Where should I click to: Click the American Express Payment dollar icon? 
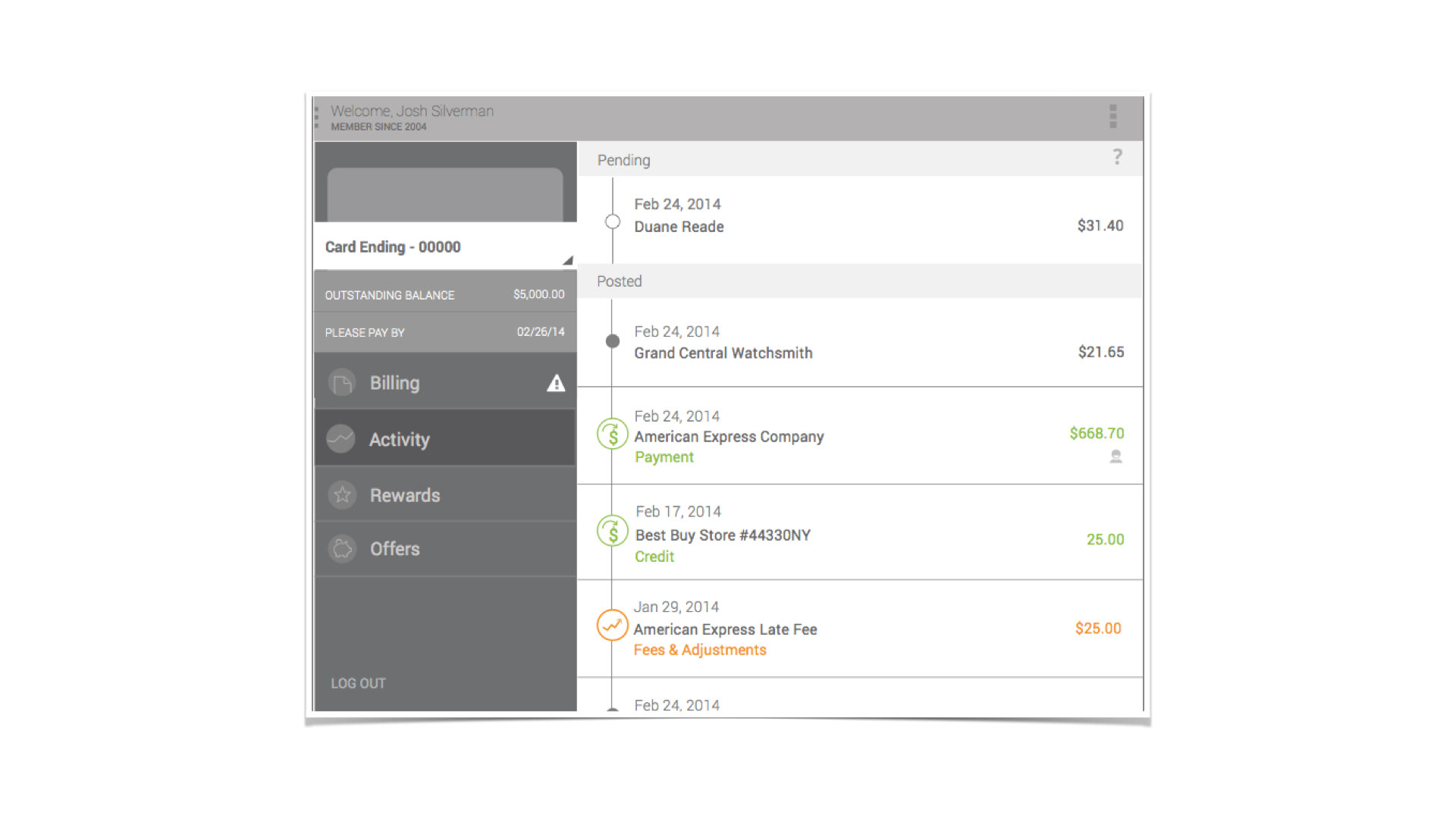[x=612, y=435]
